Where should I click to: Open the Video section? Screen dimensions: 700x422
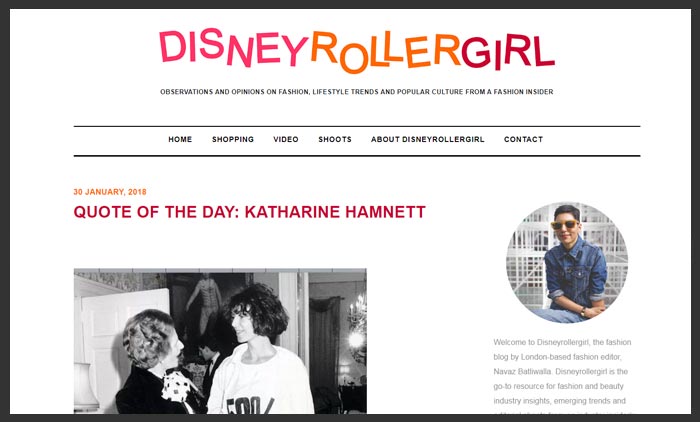(x=286, y=139)
